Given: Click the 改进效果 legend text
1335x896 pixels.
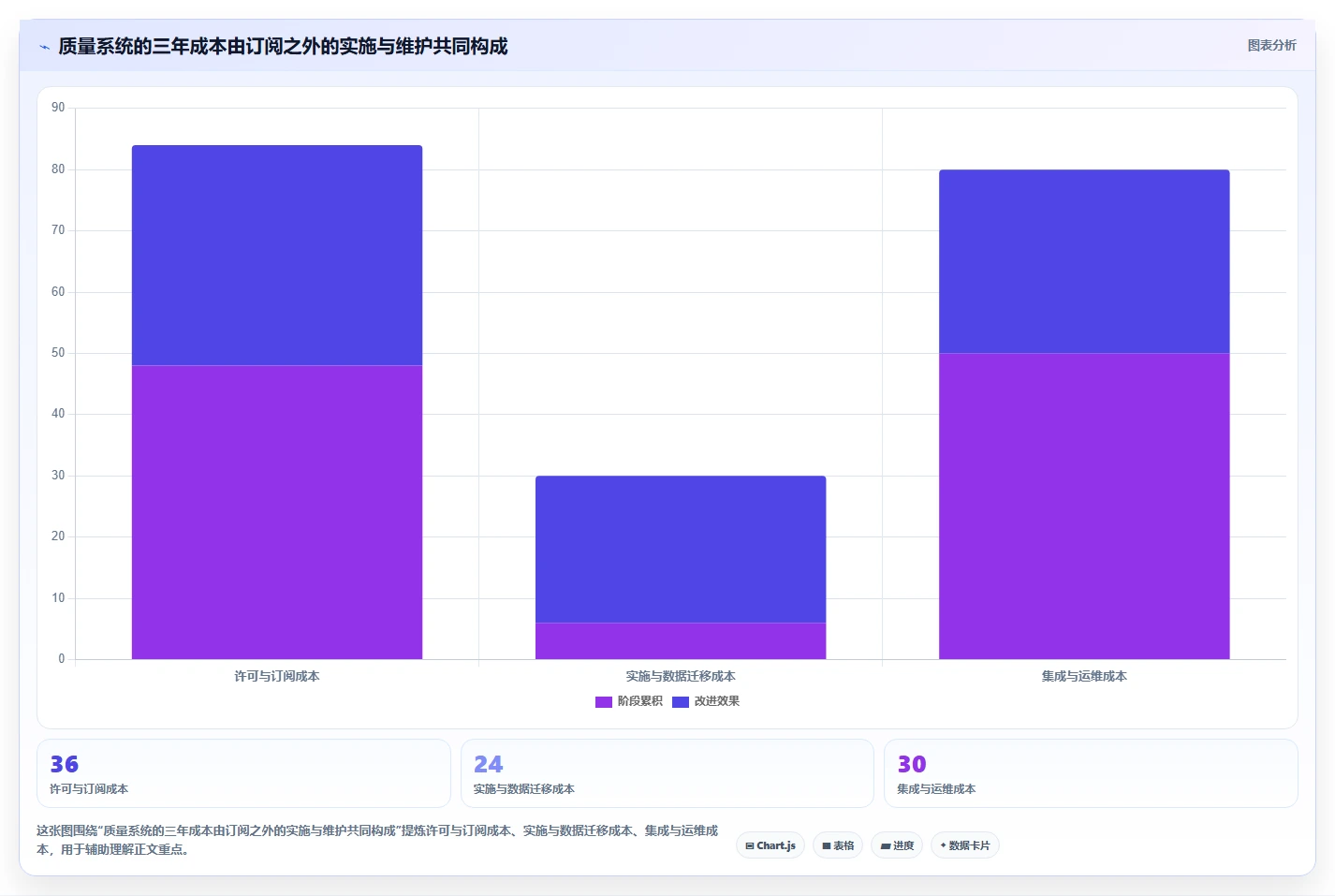Looking at the screenshot, I should (717, 701).
